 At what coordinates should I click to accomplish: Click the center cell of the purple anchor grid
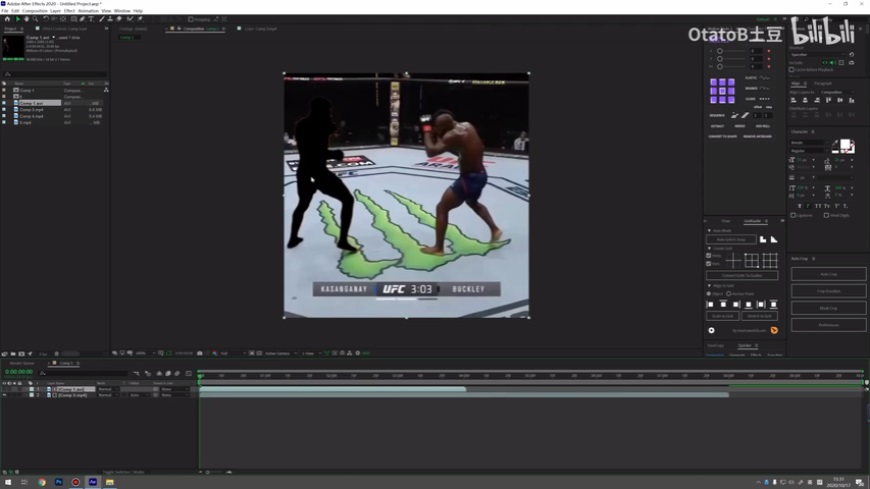(x=722, y=91)
